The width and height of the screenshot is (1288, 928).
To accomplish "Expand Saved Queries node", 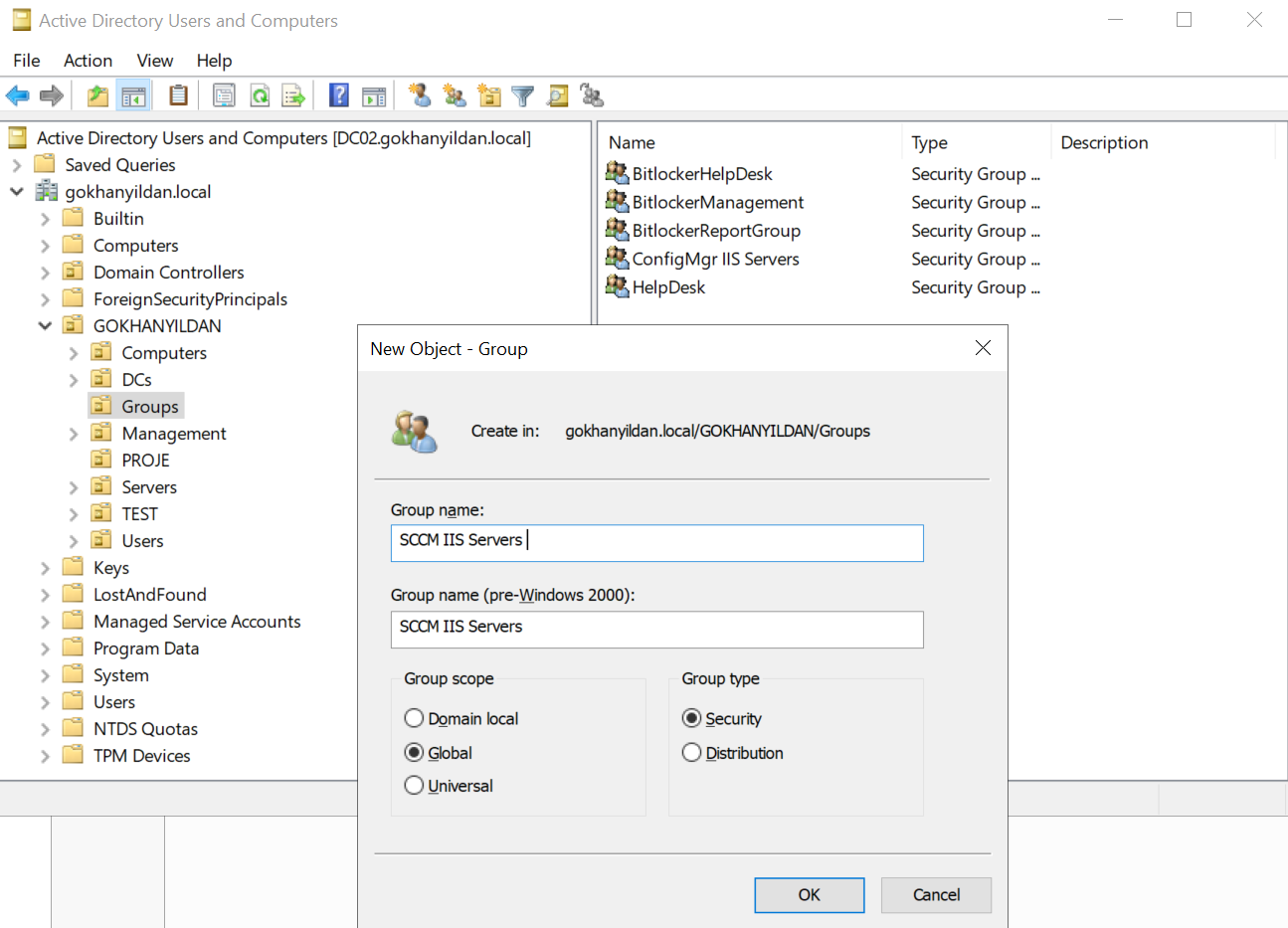I will (x=17, y=165).
